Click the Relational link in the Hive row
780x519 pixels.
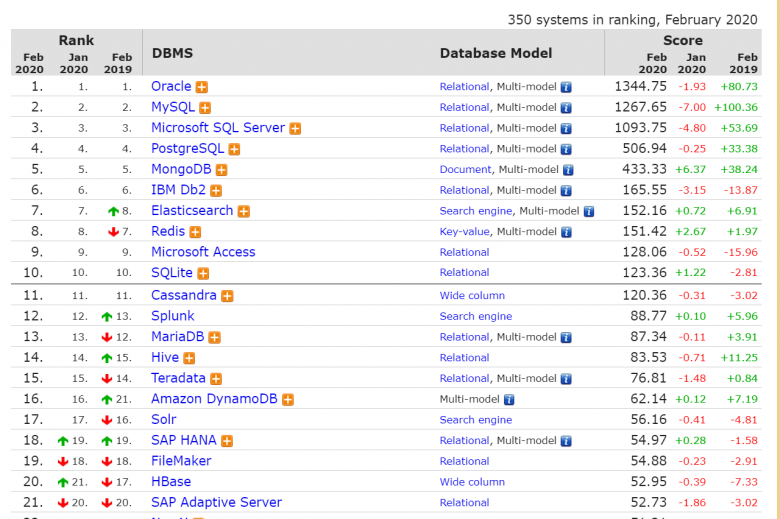pos(465,358)
